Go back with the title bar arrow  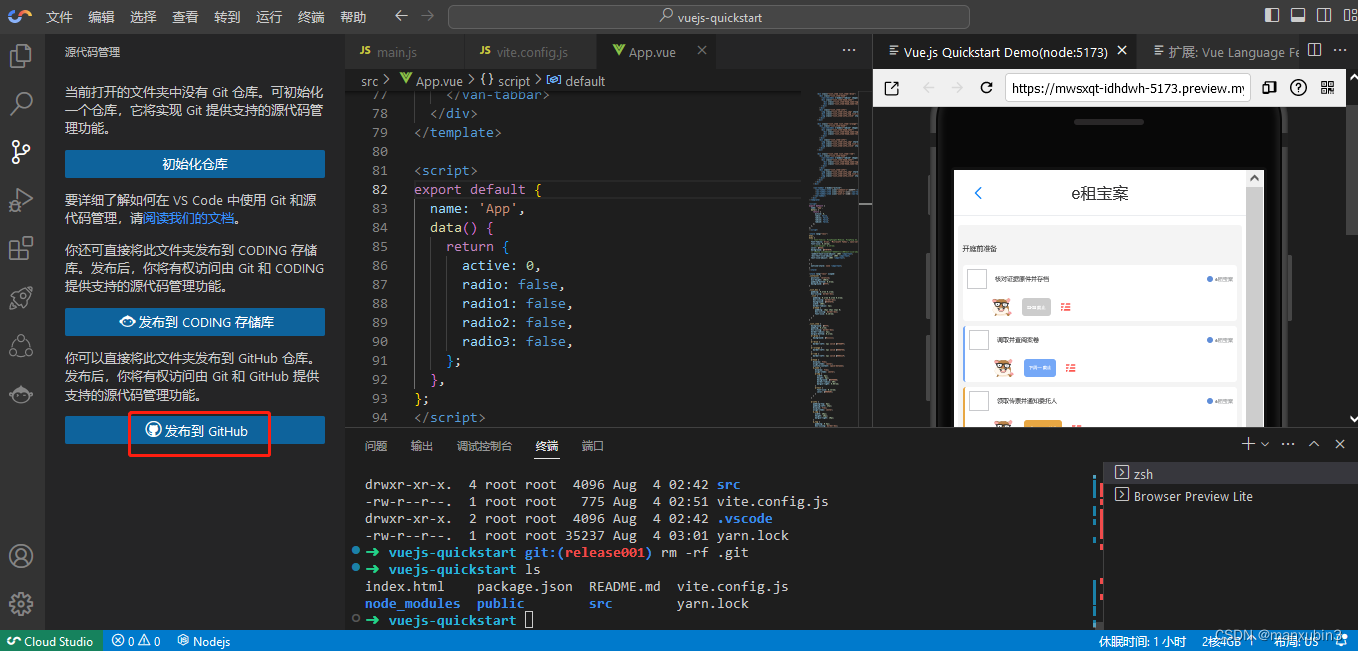402,16
